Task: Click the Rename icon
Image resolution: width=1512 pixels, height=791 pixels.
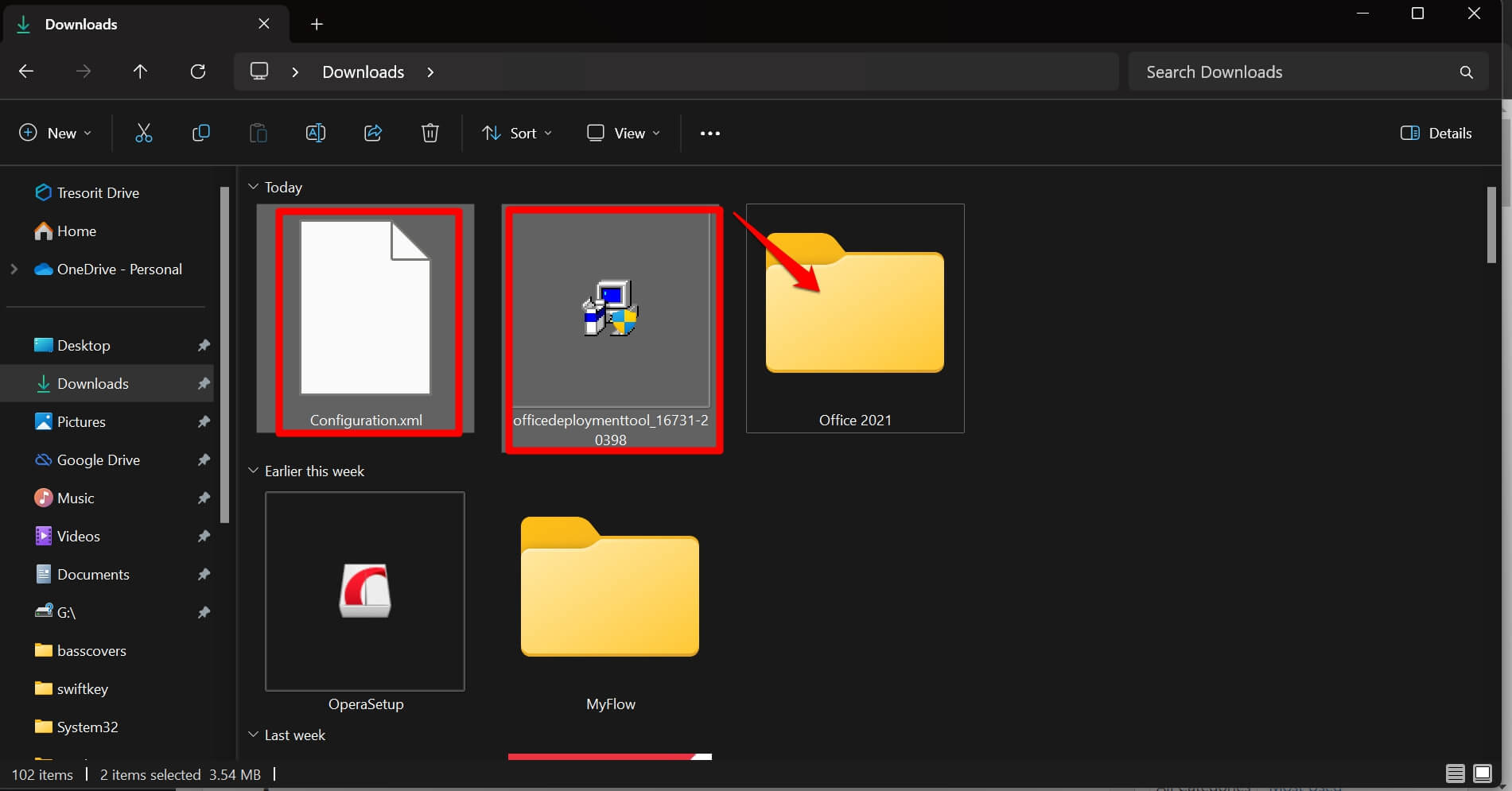Action: (x=316, y=133)
